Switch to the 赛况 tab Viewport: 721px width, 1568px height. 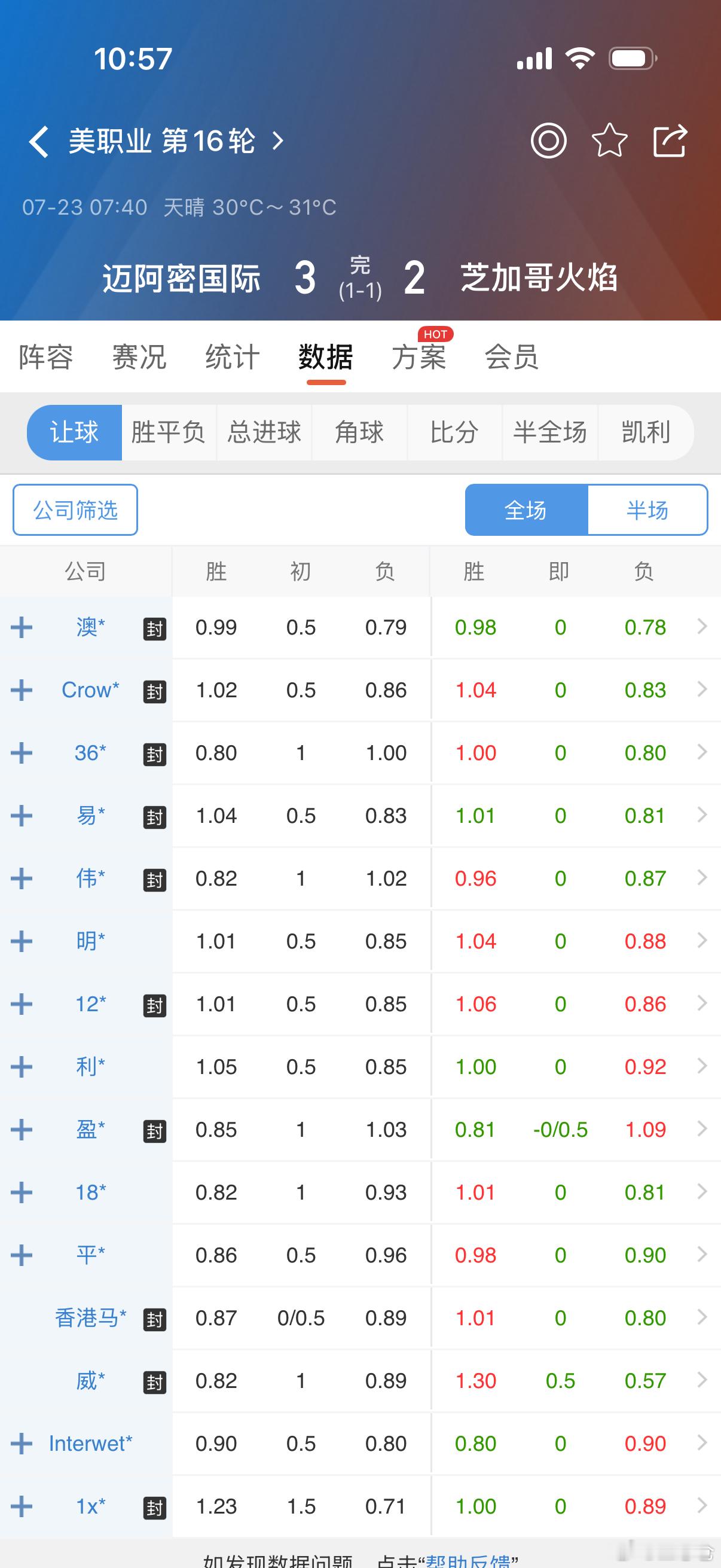click(x=139, y=356)
